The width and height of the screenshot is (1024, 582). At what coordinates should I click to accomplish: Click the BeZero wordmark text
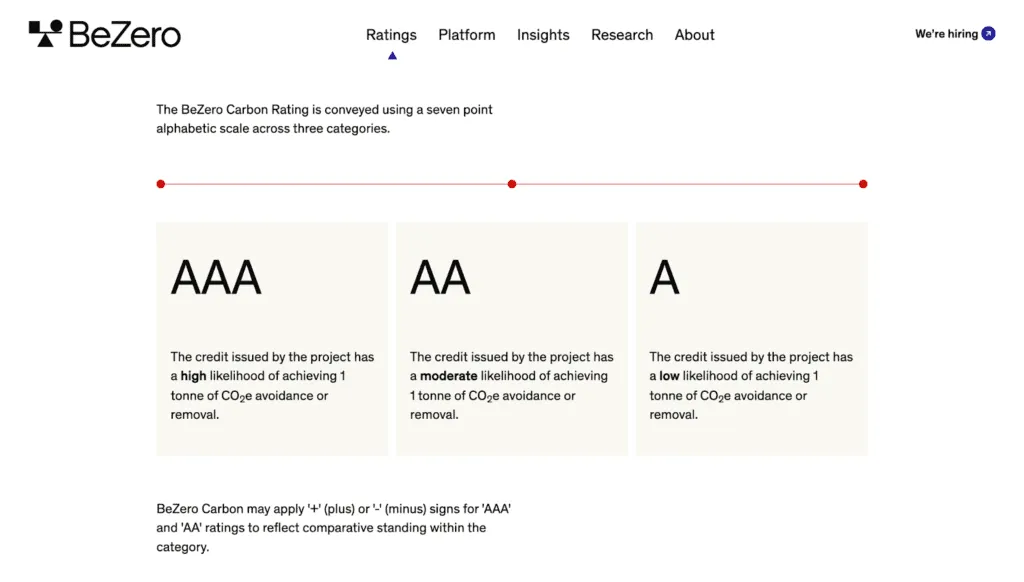(125, 34)
